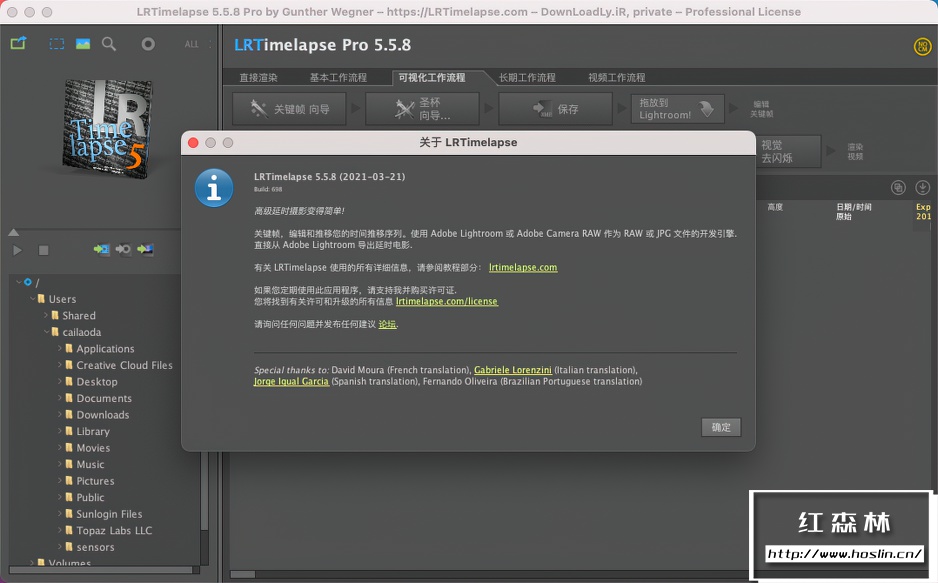Screen dimensions: 938x583
Task: Click the lrtimelapse.com link in About dialog
Action: coord(523,267)
